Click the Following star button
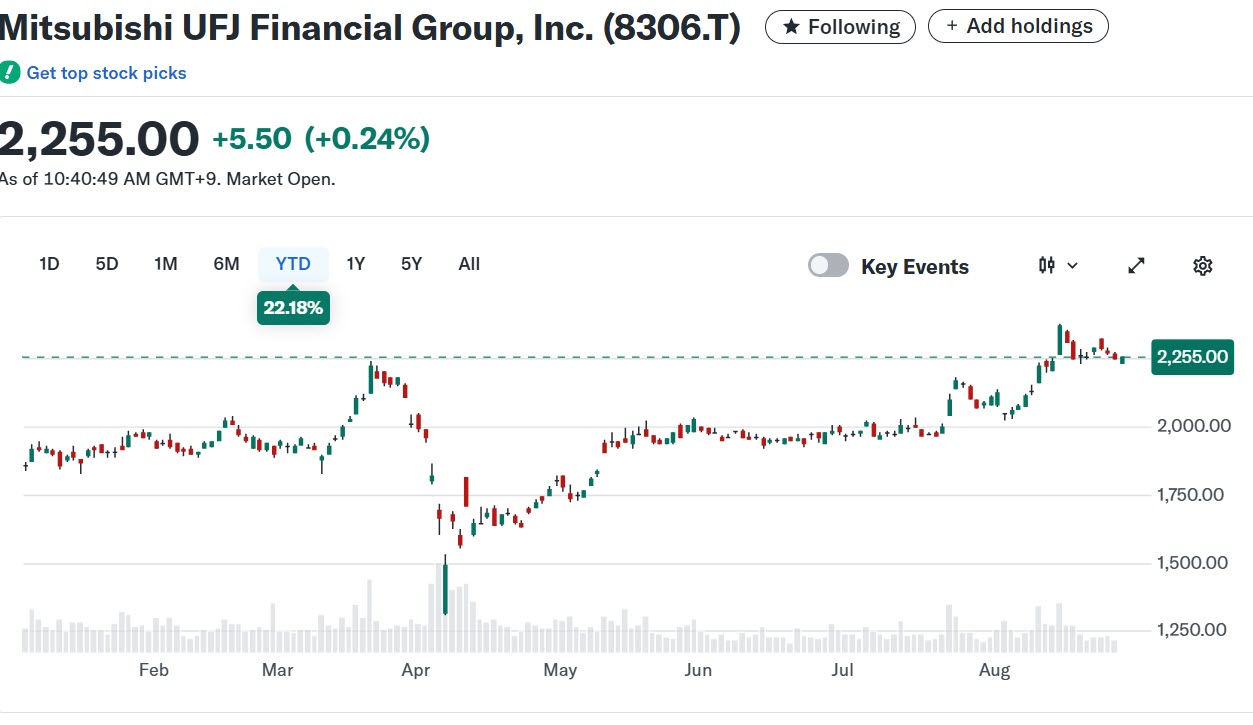This screenshot has height=725, width=1253. (840, 27)
